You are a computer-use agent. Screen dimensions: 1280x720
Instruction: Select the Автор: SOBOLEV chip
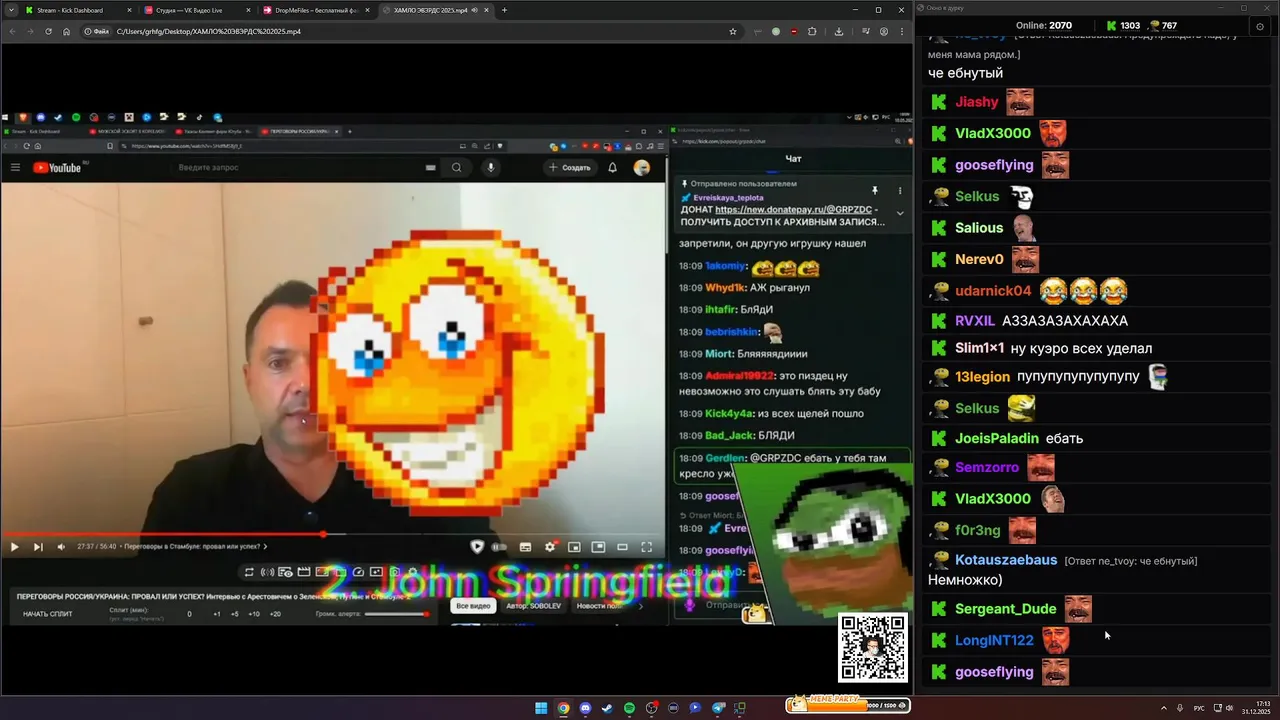click(533, 606)
